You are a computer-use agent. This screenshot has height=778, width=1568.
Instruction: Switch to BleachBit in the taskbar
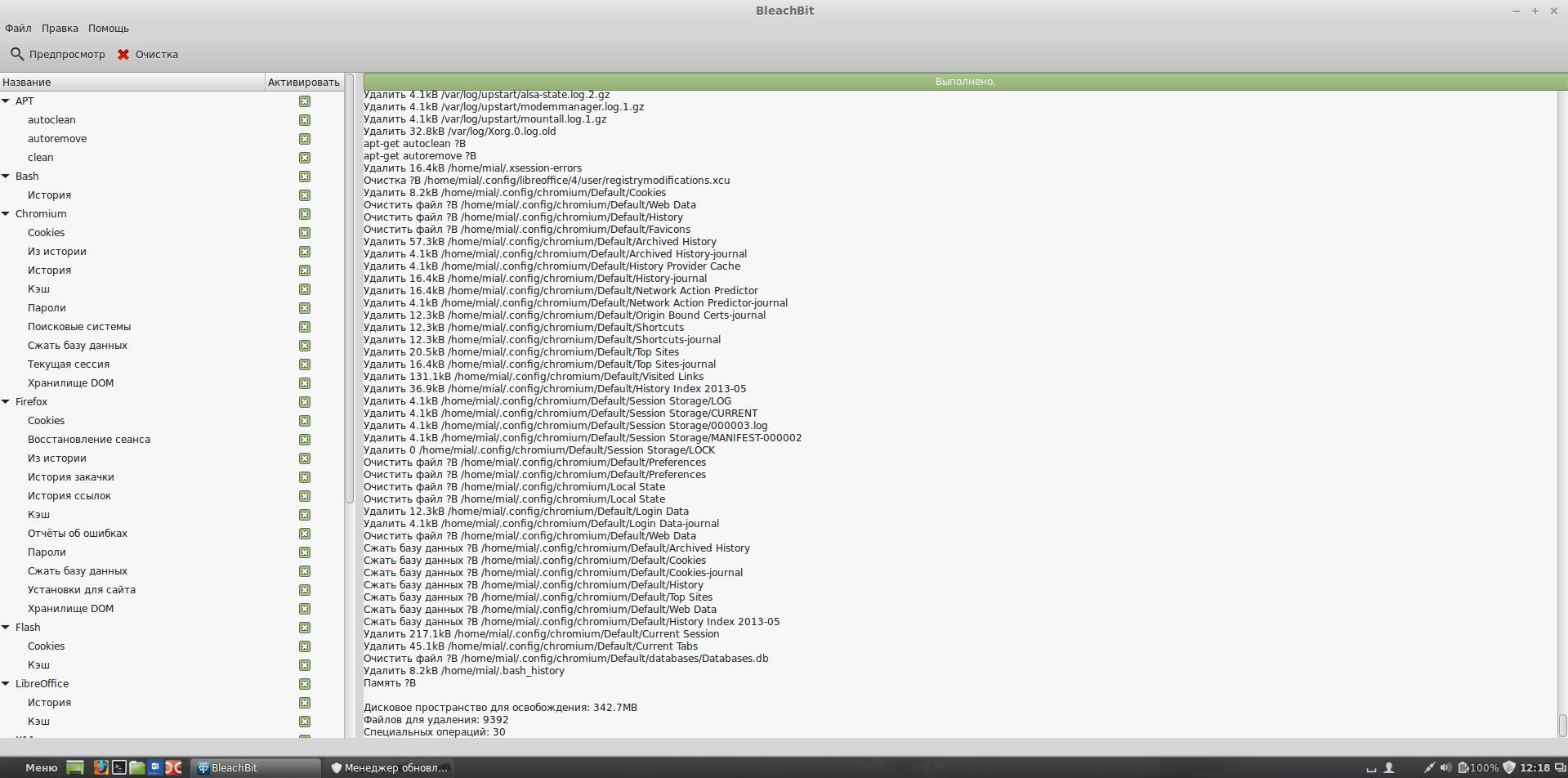pyautogui.click(x=256, y=767)
